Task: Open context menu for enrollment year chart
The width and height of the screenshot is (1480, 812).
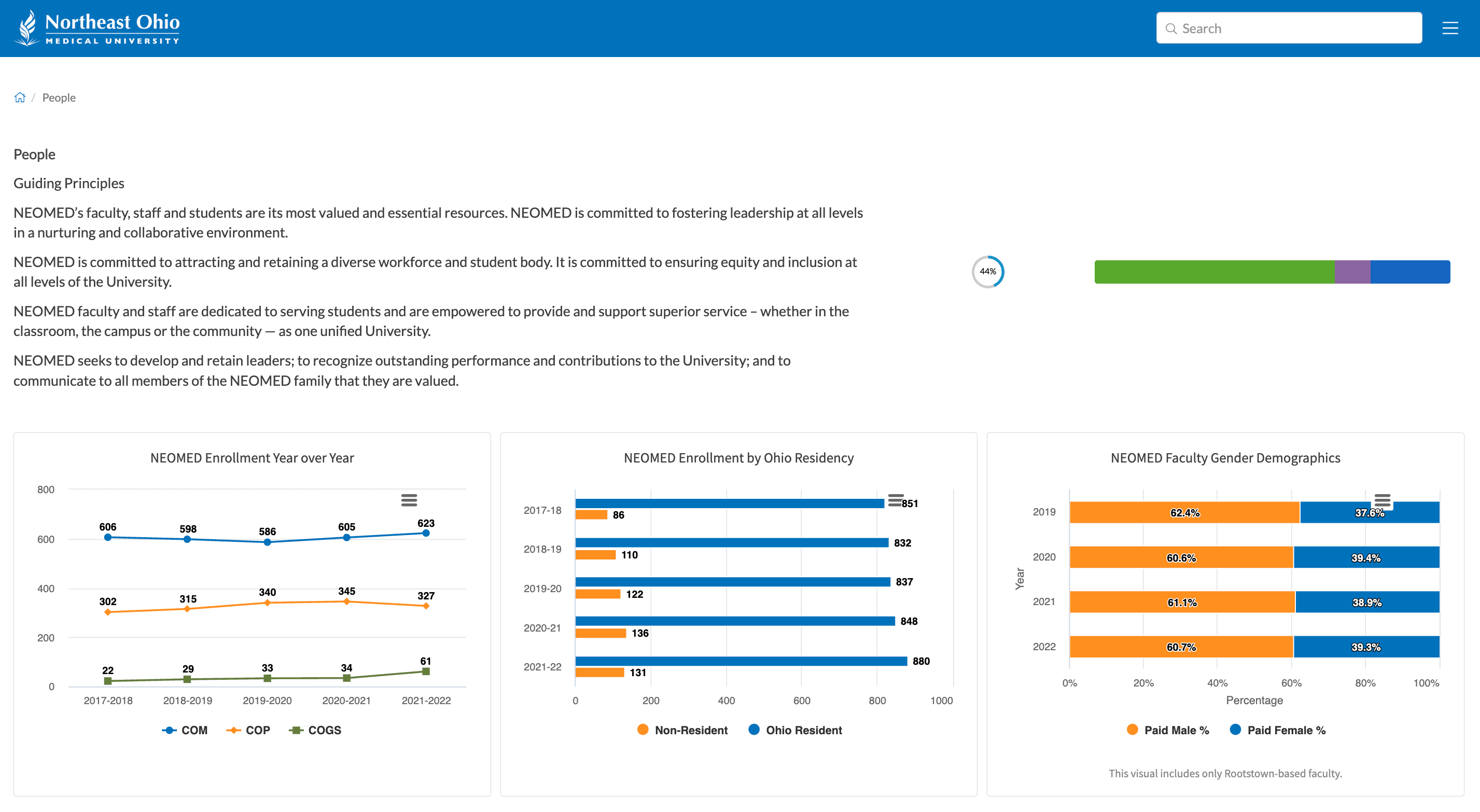Action: click(409, 497)
